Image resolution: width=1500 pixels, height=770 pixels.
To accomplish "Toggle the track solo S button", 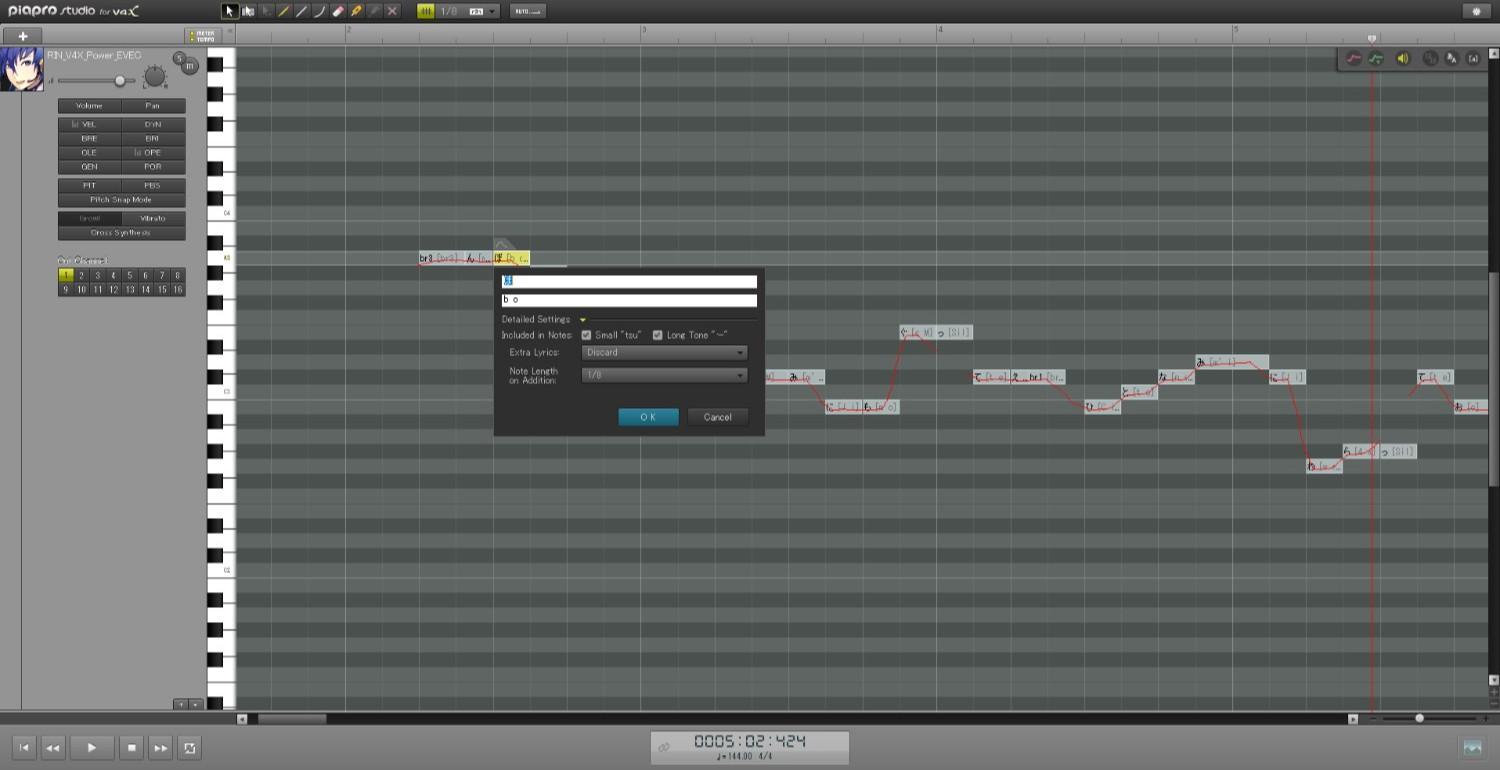I will [179, 59].
